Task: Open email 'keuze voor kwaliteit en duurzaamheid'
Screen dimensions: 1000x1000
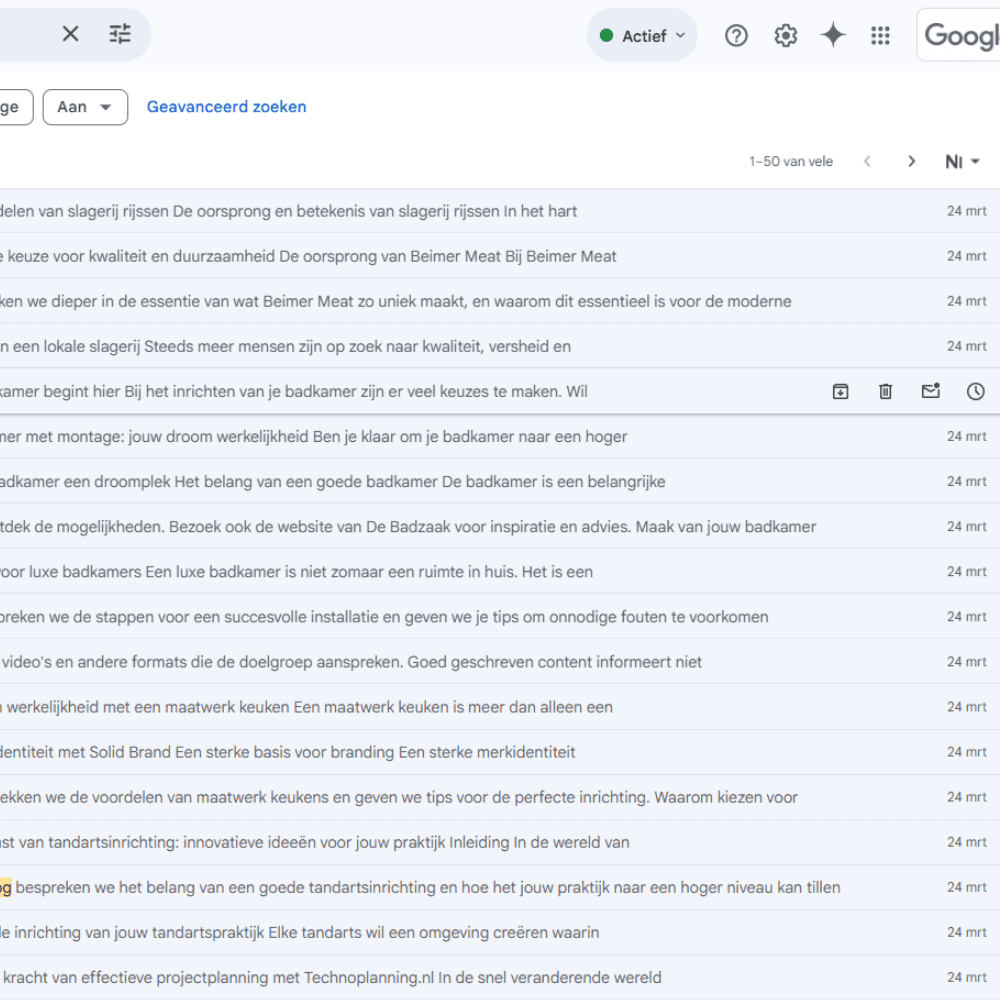Action: [500, 256]
